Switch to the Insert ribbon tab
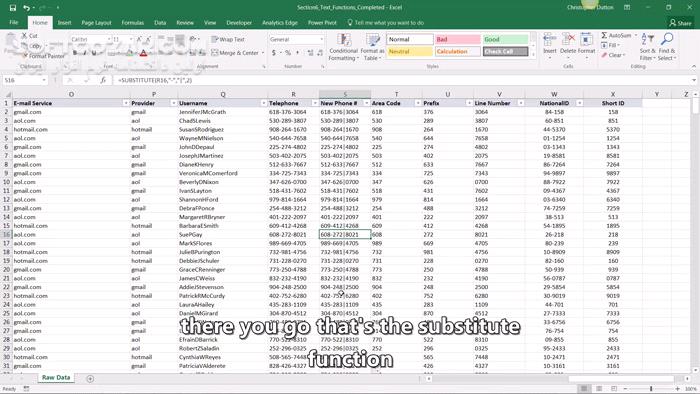Screen dimensions: 700x394 coord(64,22)
